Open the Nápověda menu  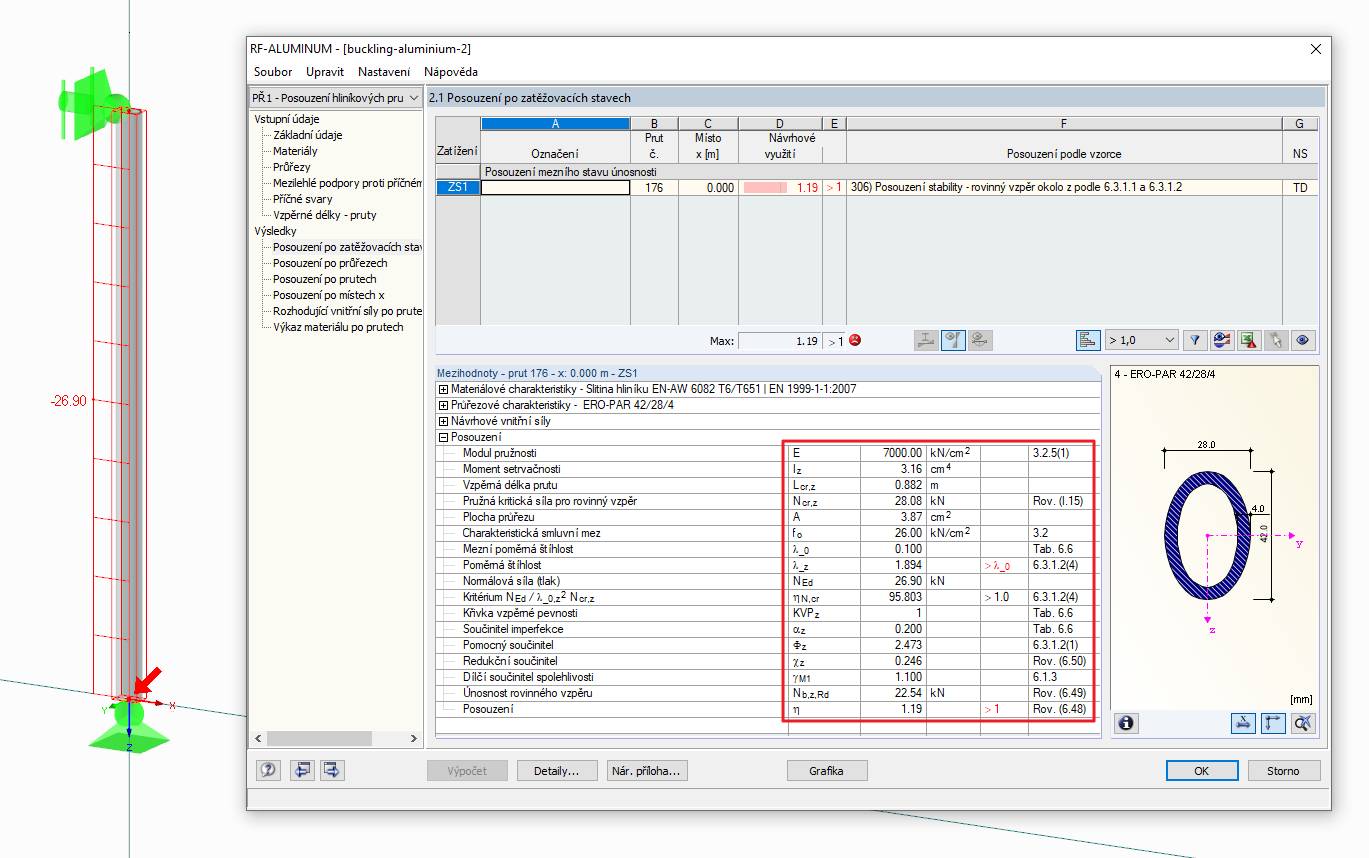(x=451, y=72)
